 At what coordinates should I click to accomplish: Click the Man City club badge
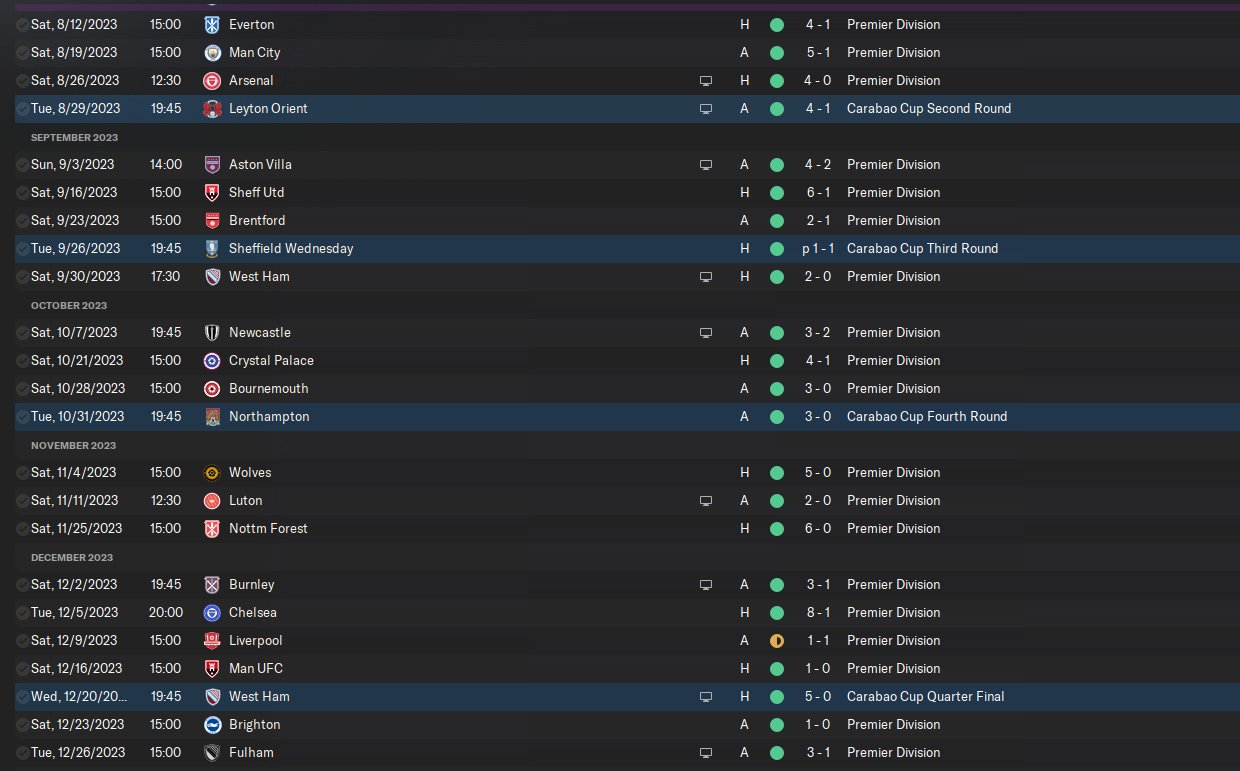[x=211, y=52]
